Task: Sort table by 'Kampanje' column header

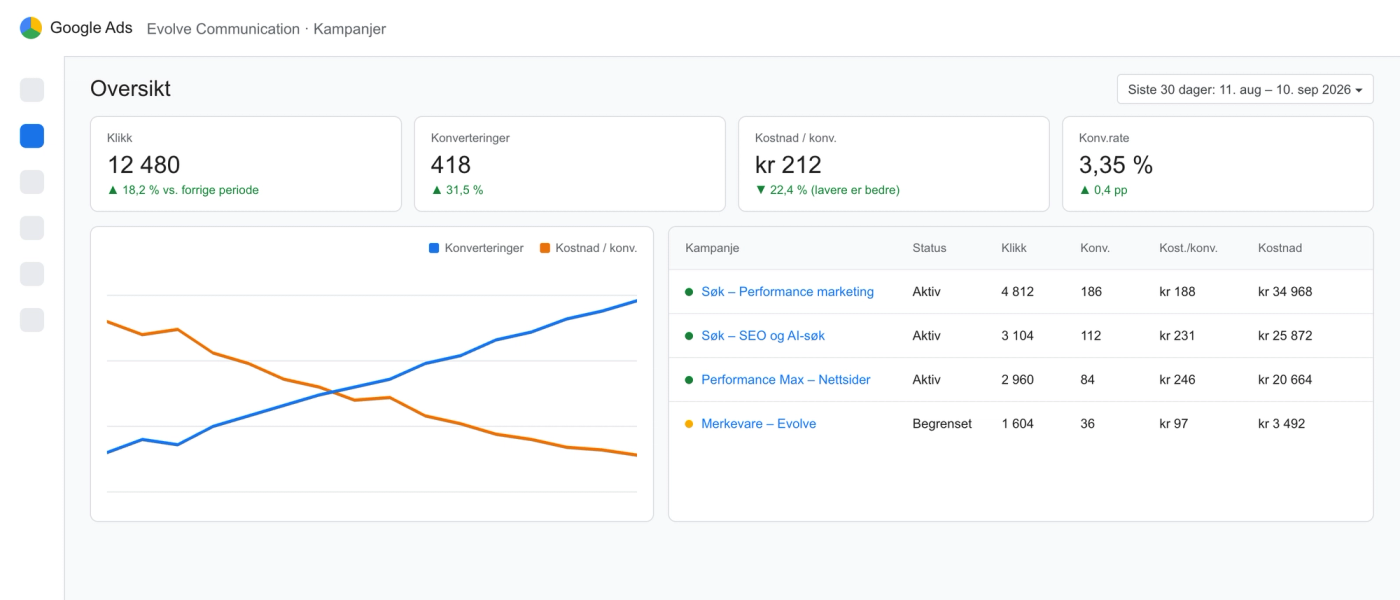Action: [712, 248]
